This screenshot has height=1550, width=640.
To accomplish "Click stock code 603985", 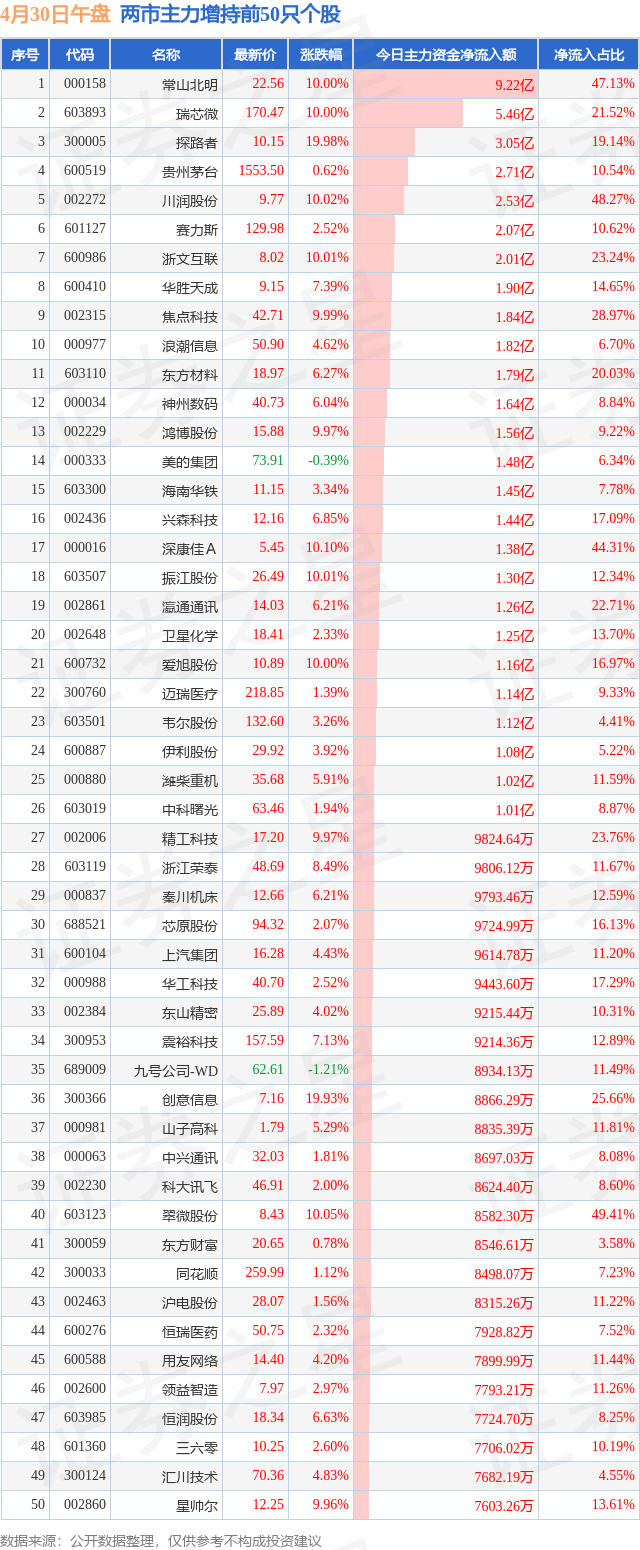I will point(84,1418).
